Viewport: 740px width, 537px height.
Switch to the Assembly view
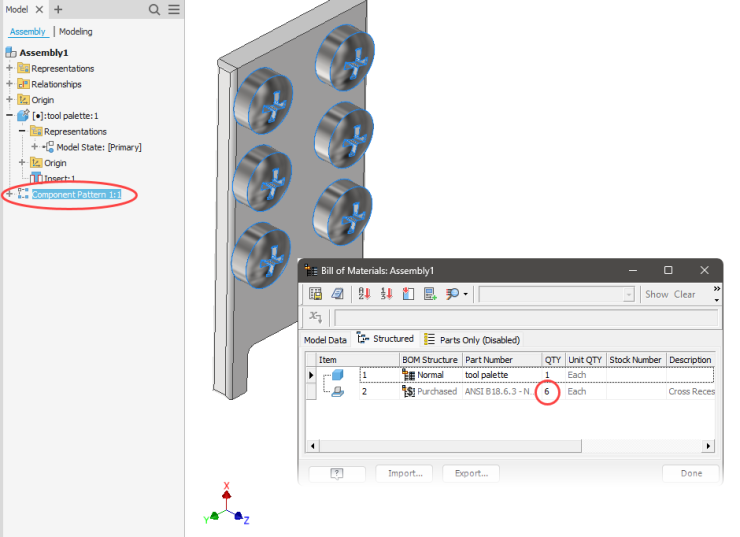(x=27, y=32)
